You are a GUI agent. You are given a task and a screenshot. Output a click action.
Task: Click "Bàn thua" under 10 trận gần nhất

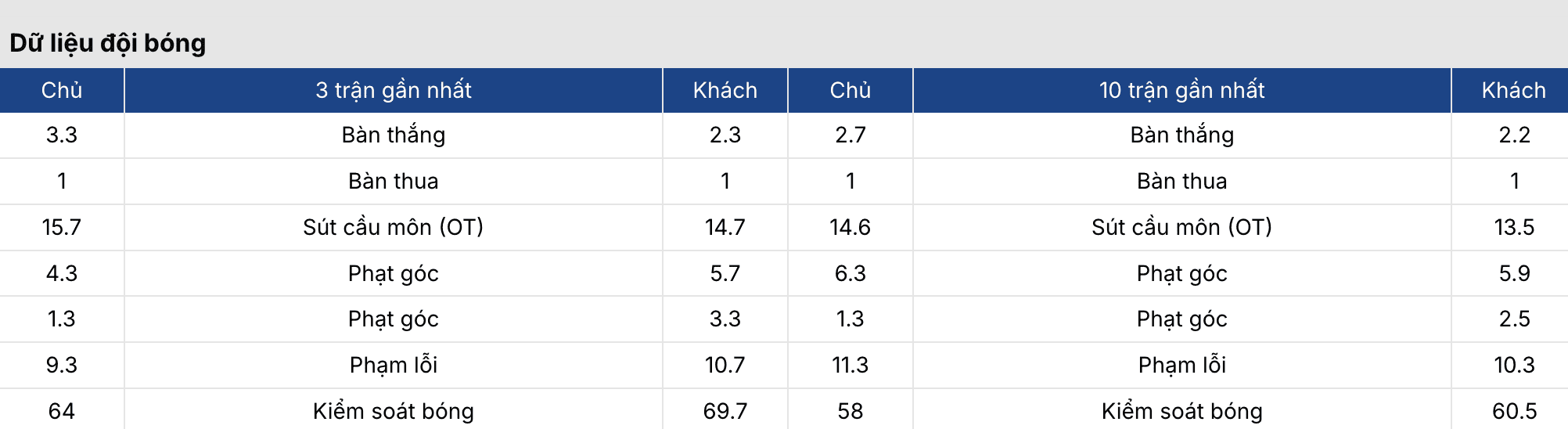(x=1181, y=181)
